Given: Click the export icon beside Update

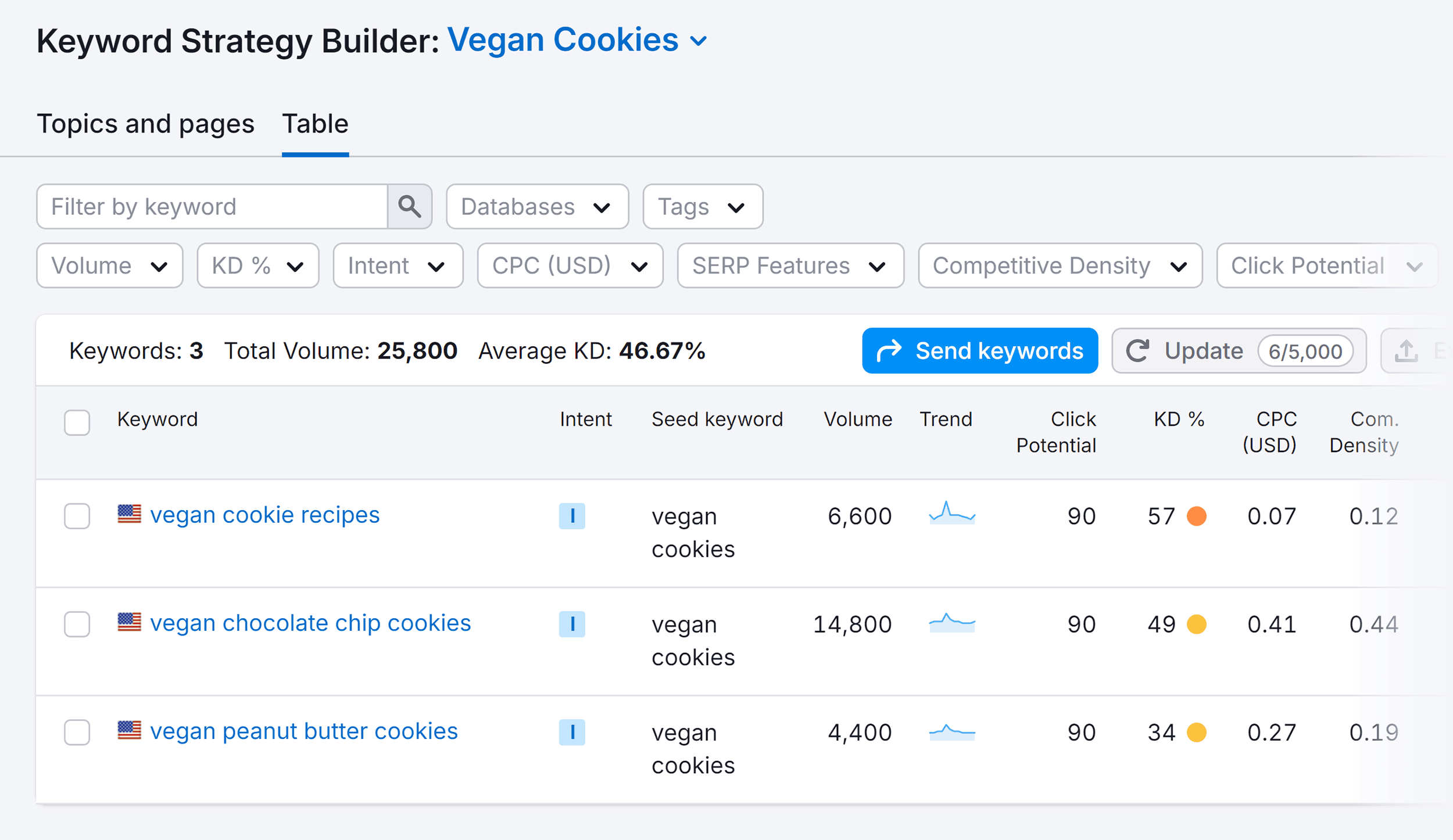Looking at the screenshot, I should tap(1407, 350).
